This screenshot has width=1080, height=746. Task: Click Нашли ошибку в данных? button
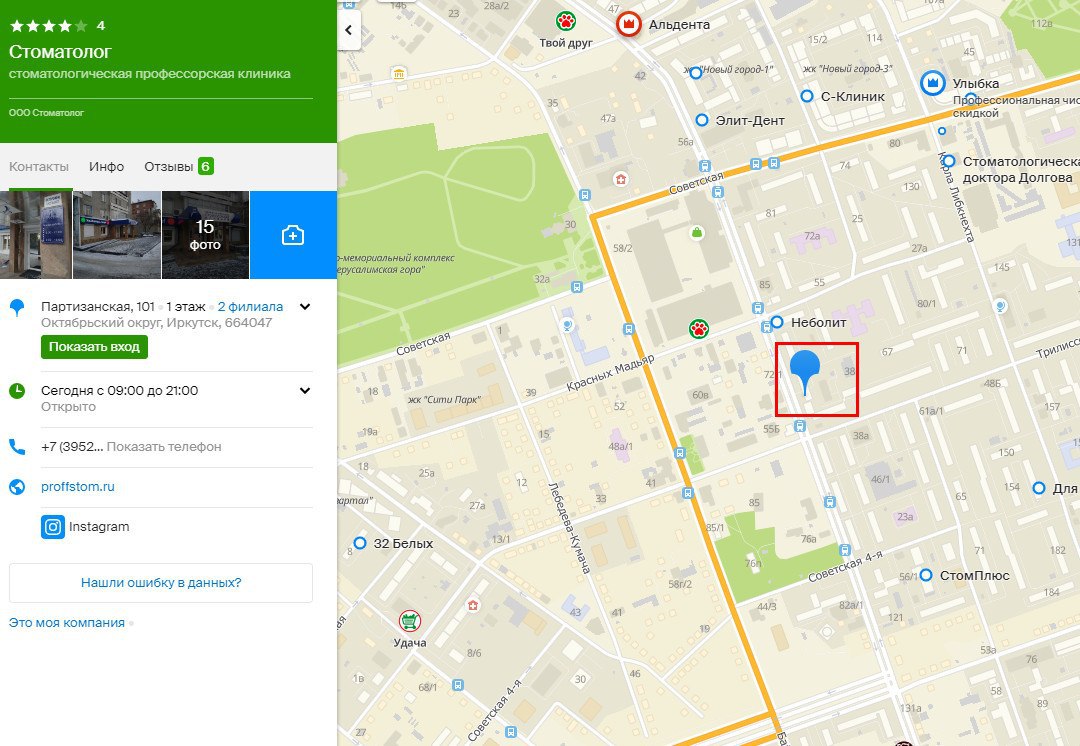pos(160,583)
